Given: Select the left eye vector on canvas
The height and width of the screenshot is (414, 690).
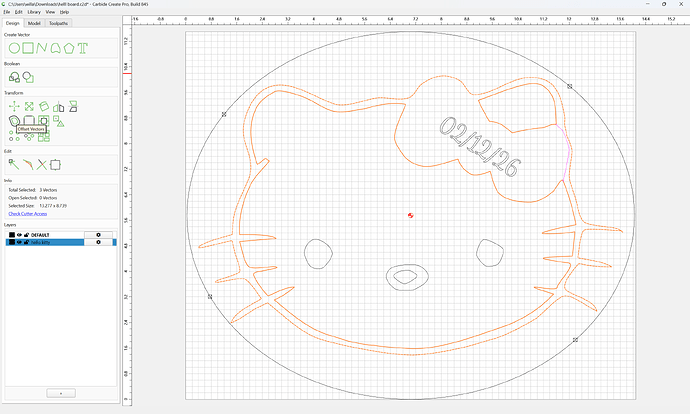Looking at the screenshot, I should (x=318, y=254).
